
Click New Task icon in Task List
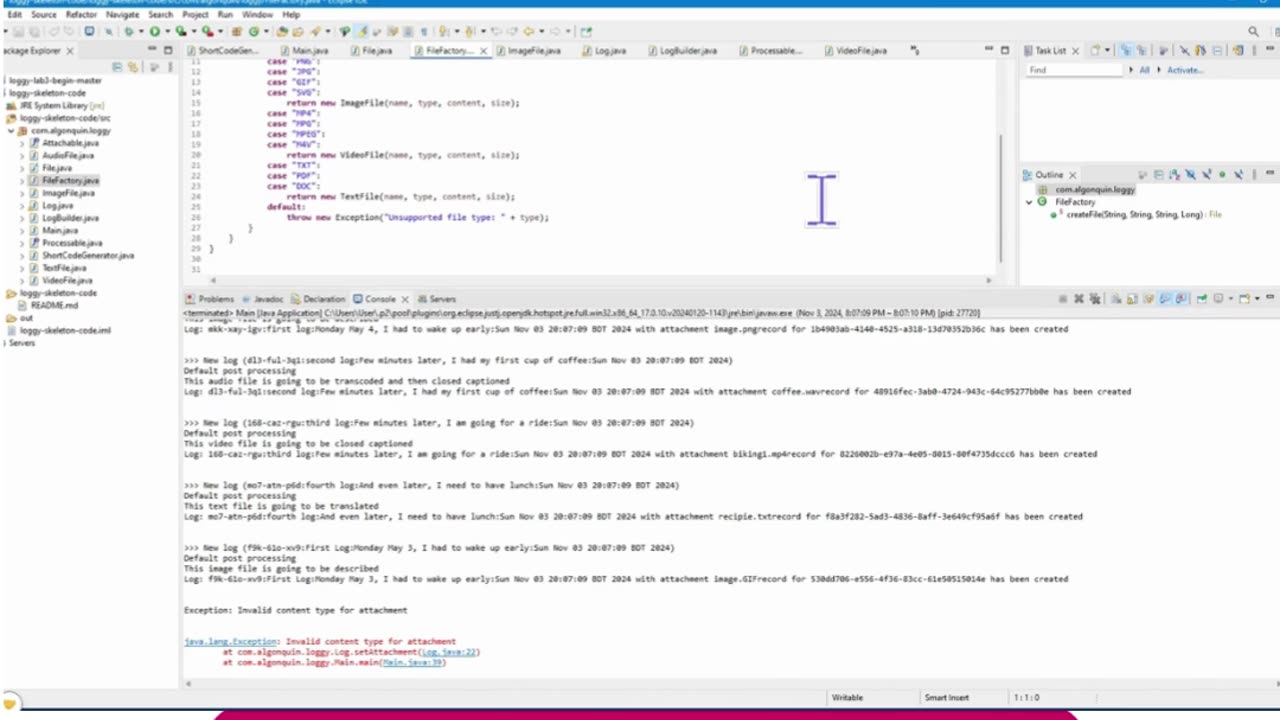[x=1095, y=50]
